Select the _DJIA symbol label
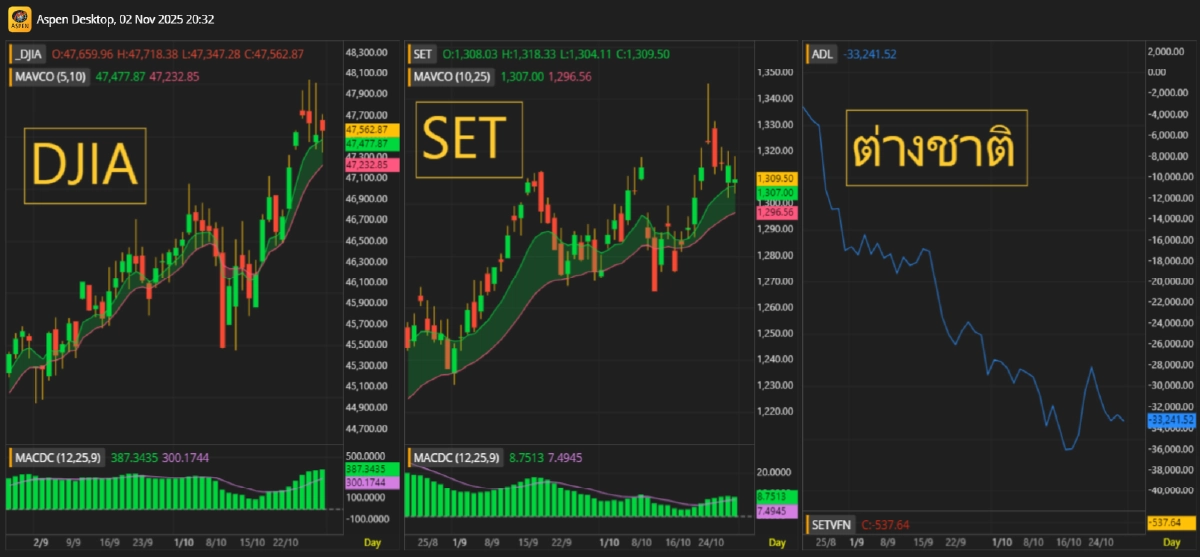Viewport: 1200px width, 557px height. pos(29,54)
